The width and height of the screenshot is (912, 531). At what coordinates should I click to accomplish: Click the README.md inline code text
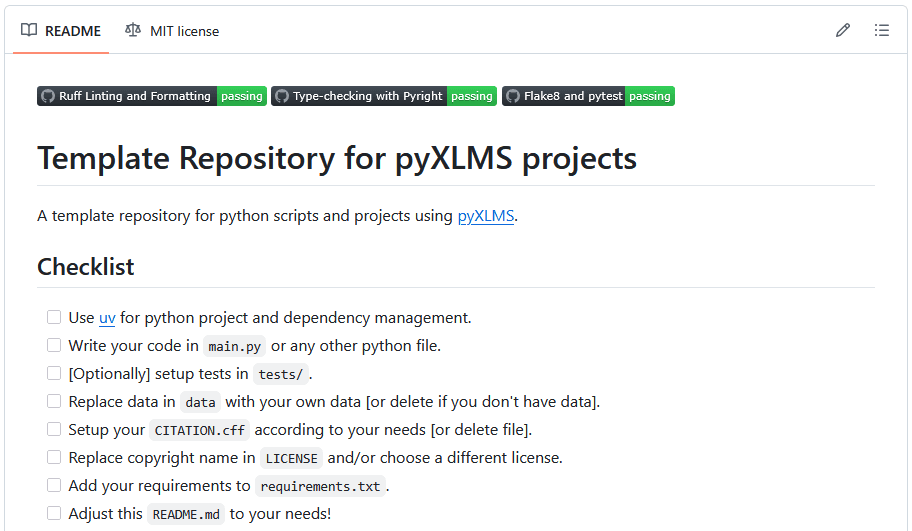point(186,515)
